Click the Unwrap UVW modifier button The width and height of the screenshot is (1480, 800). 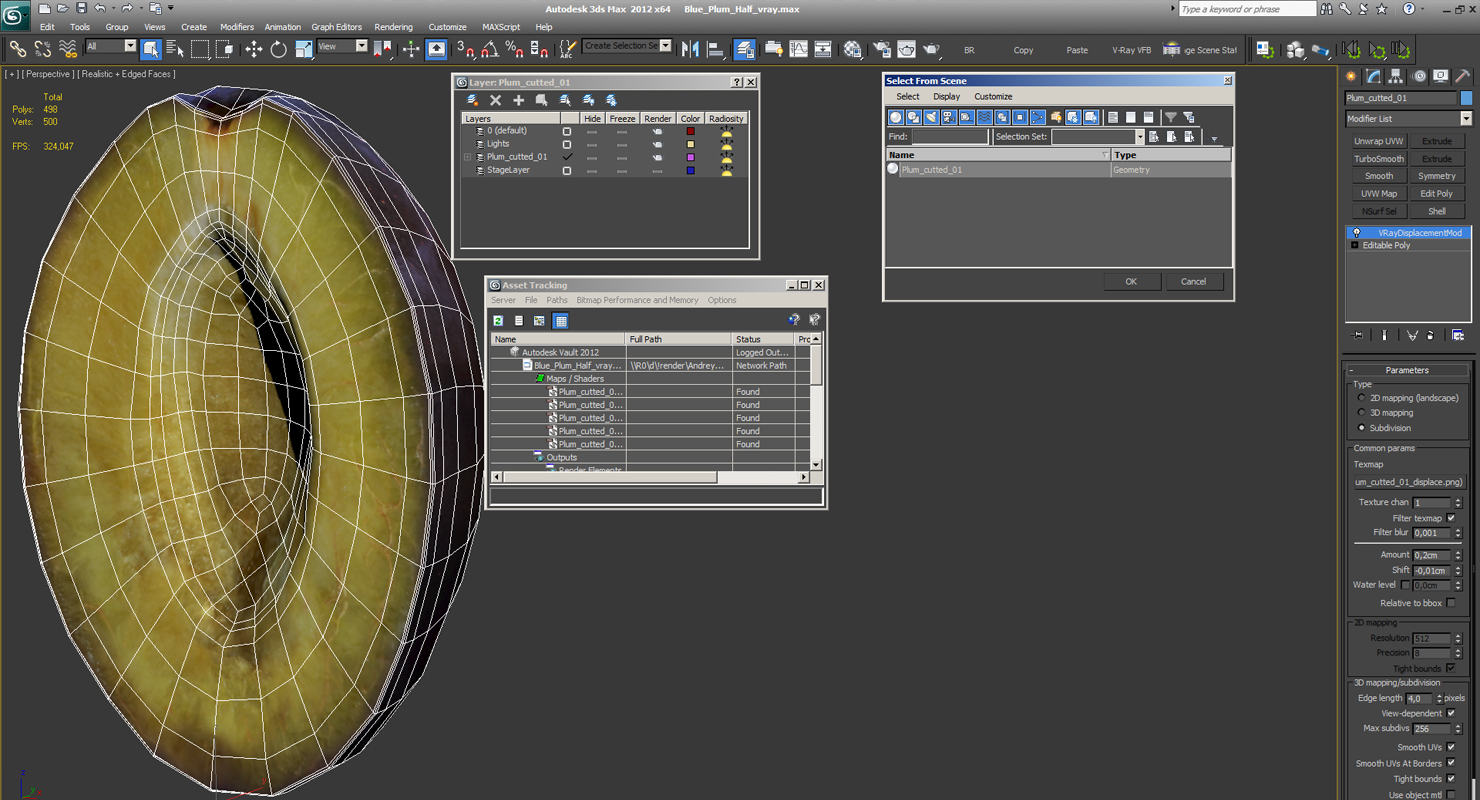[1379, 141]
